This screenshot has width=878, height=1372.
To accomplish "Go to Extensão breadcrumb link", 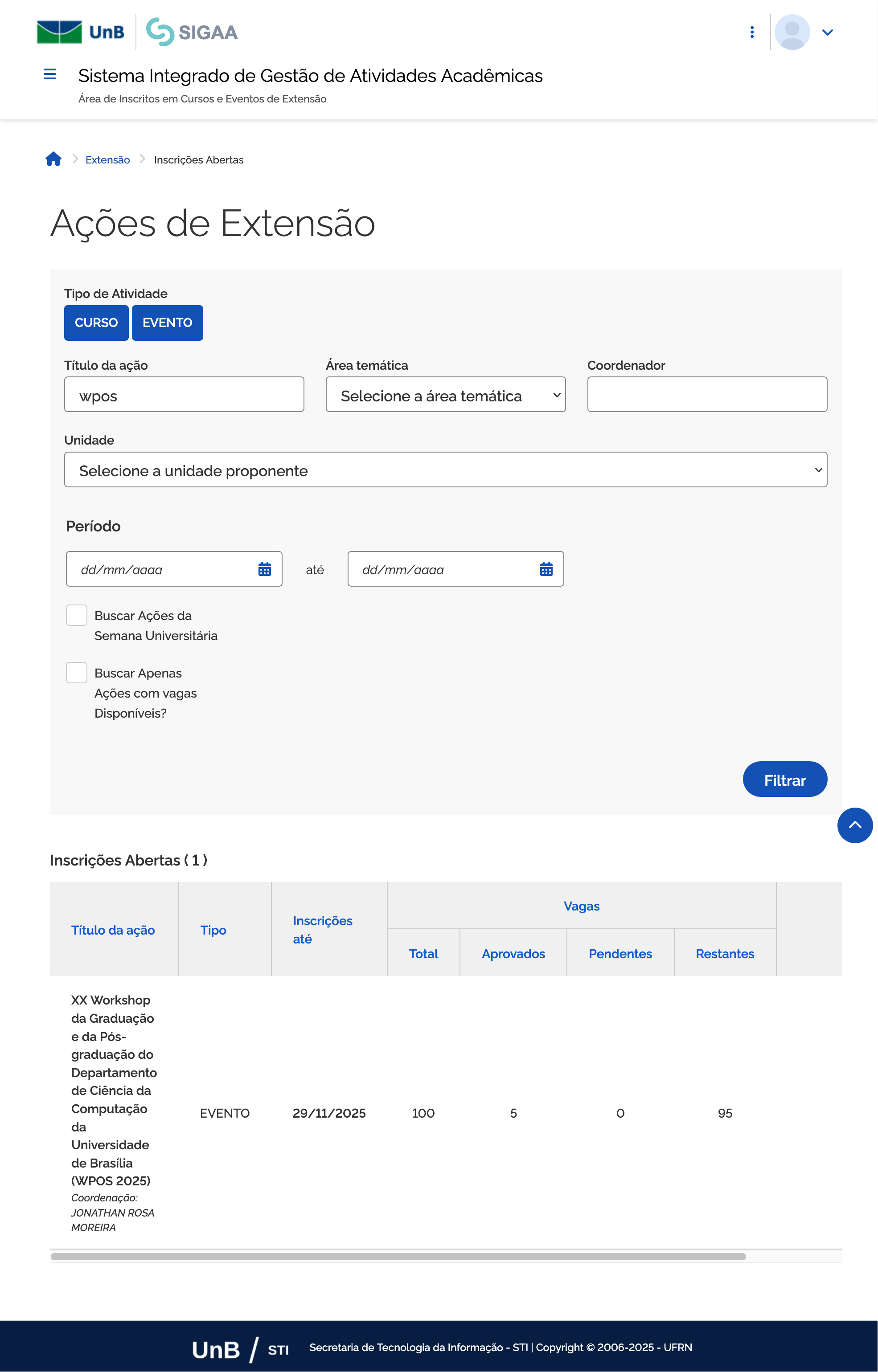I will [108, 160].
